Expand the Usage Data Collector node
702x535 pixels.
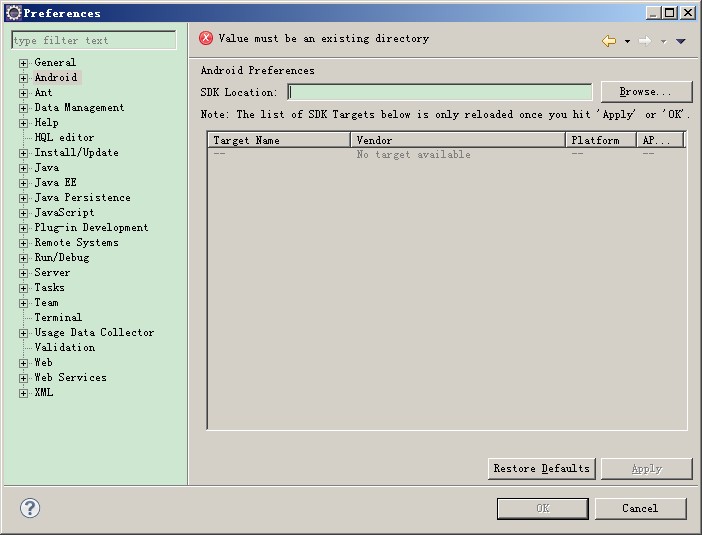(23, 333)
